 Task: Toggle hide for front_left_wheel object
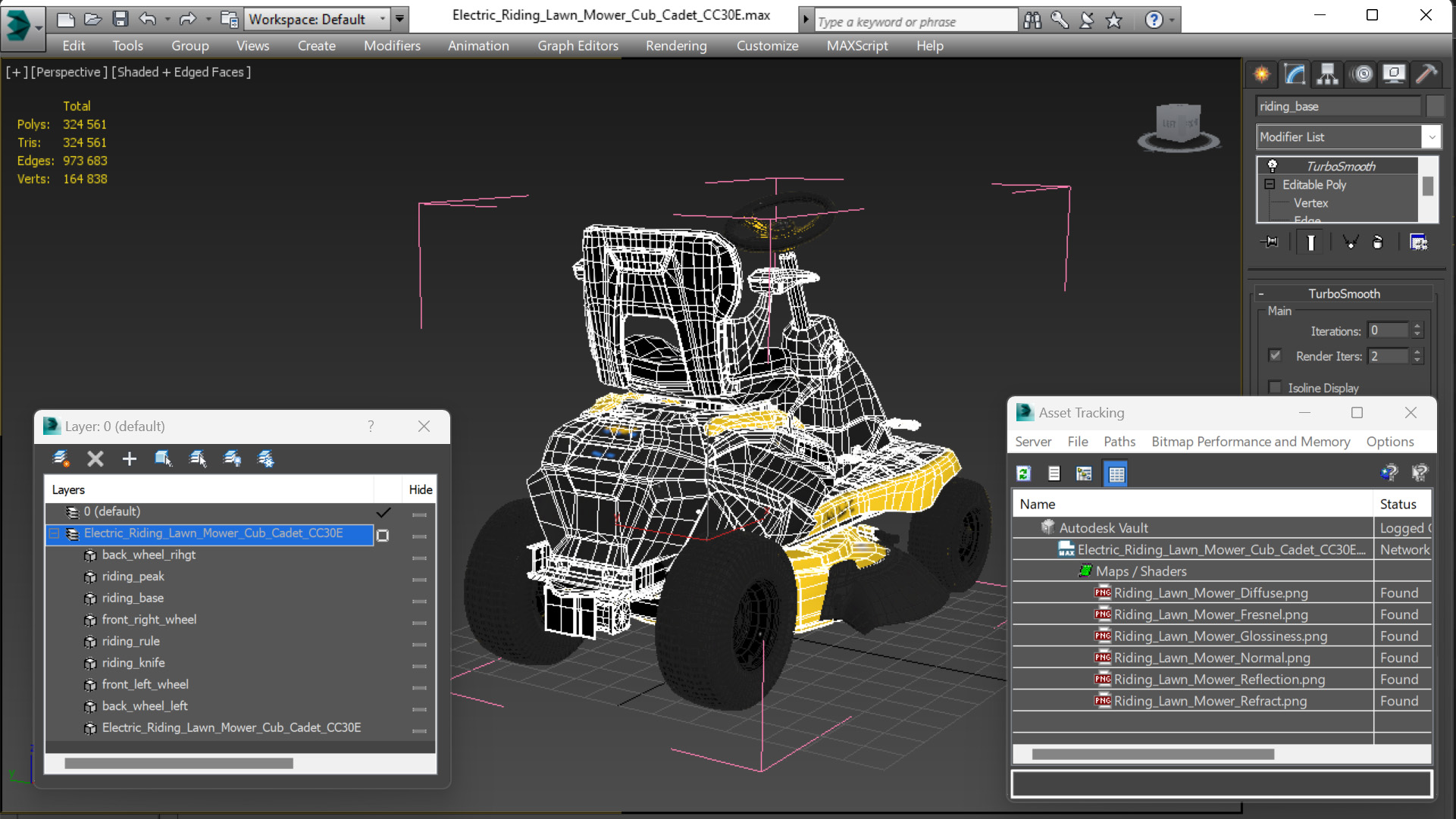419,686
